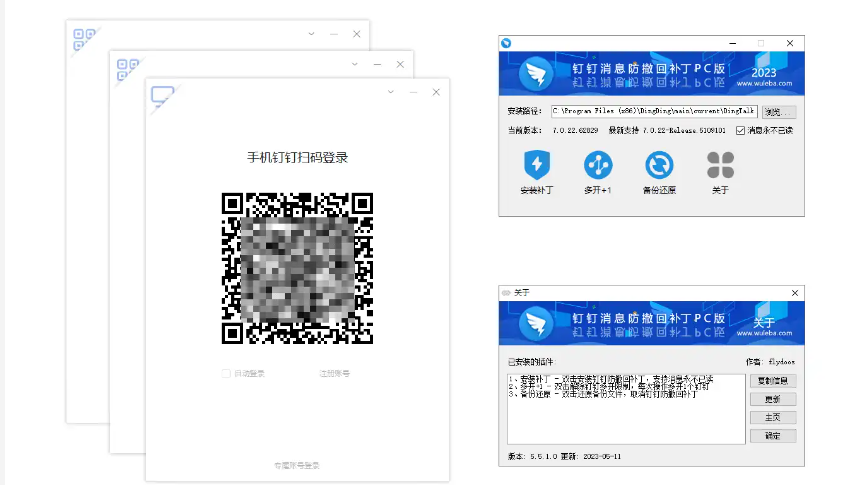Click the 浏览 browse button

click(779, 112)
